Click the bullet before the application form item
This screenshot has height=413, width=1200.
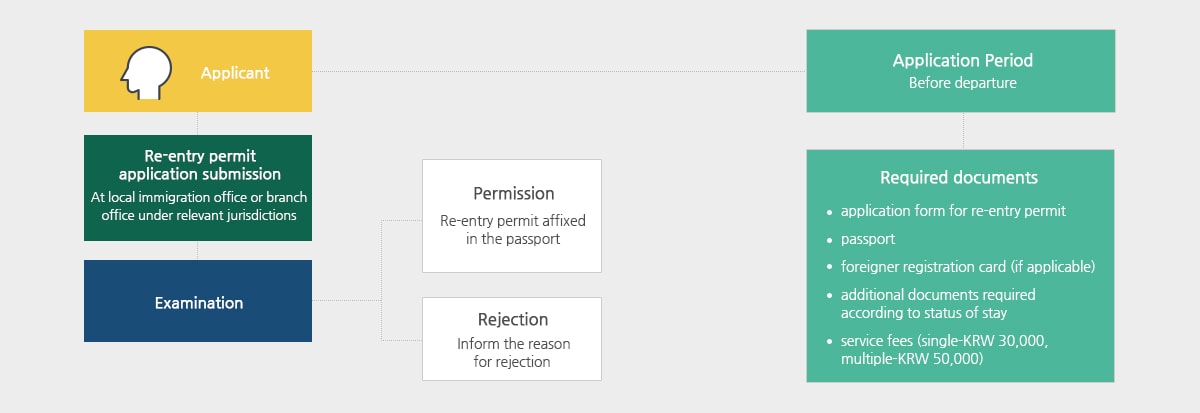coord(829,212)
